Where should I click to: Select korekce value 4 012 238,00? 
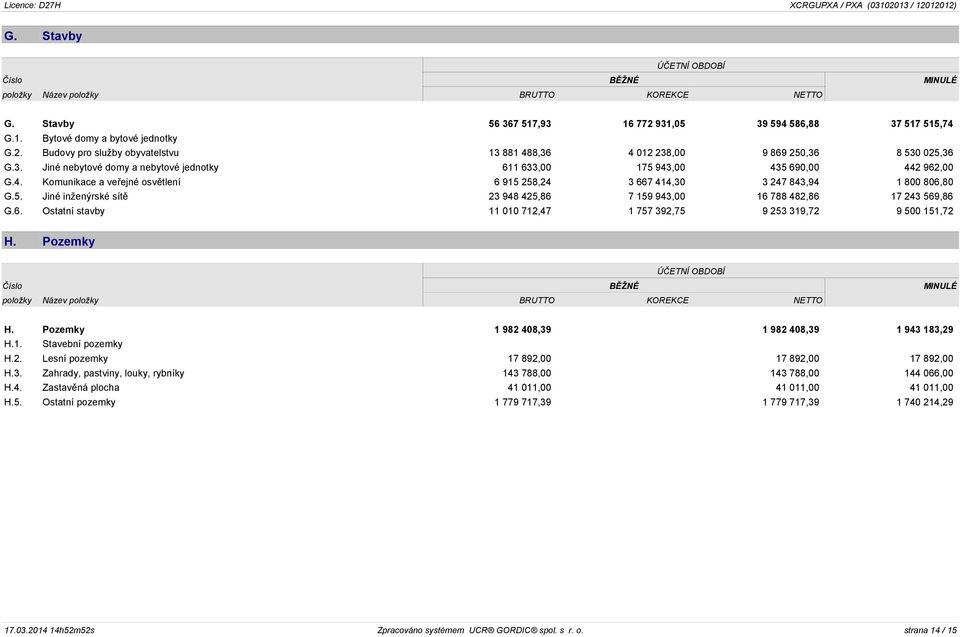[x=656, y=153]
